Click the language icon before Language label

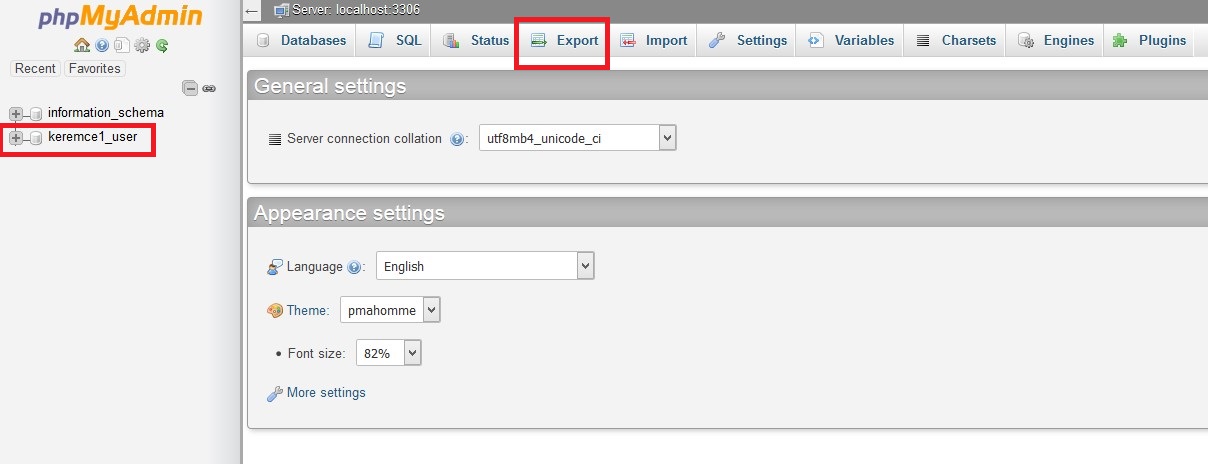[x=275, y=267]
